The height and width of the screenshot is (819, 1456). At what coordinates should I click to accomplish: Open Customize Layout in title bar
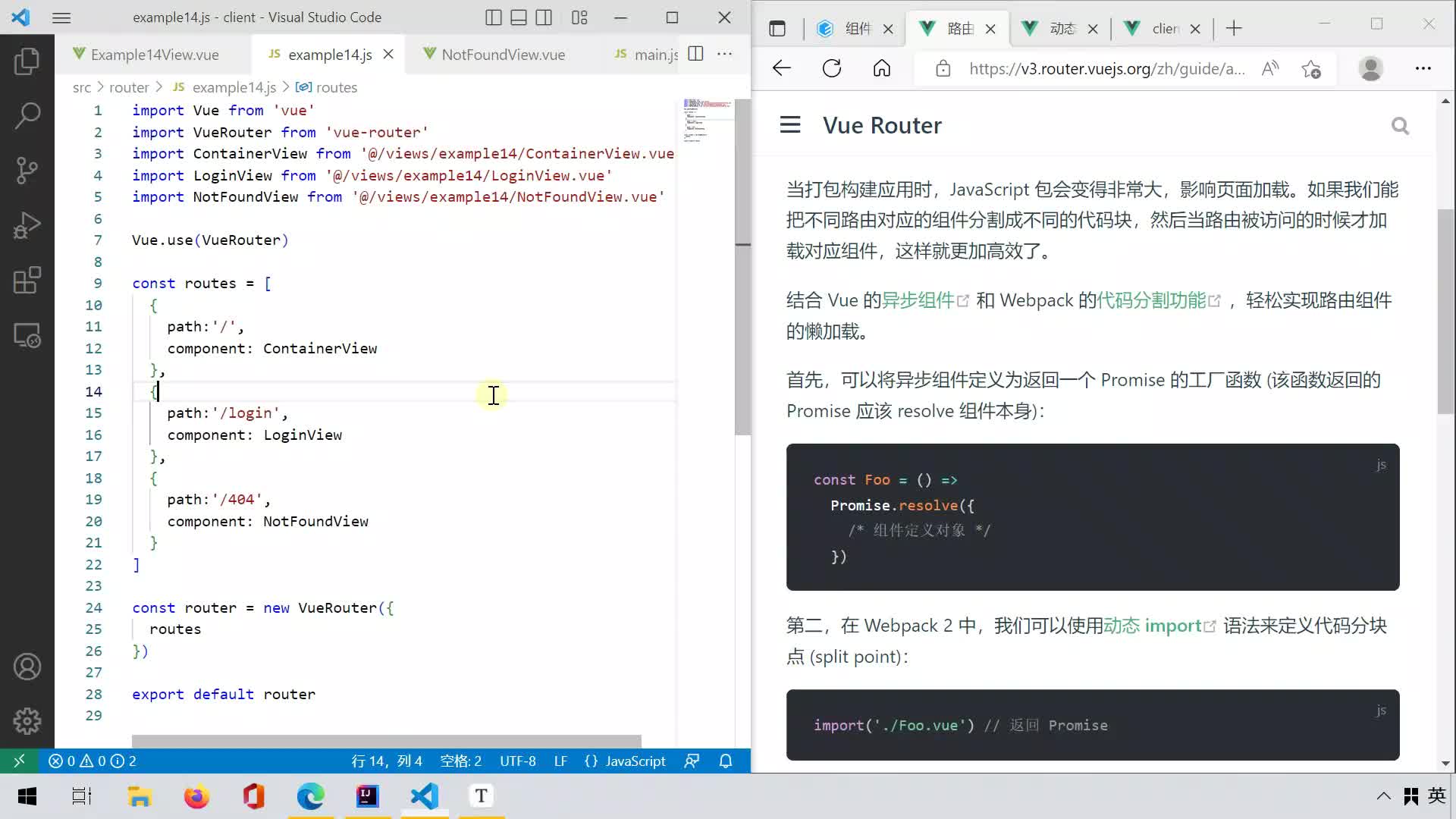(579, 17)
